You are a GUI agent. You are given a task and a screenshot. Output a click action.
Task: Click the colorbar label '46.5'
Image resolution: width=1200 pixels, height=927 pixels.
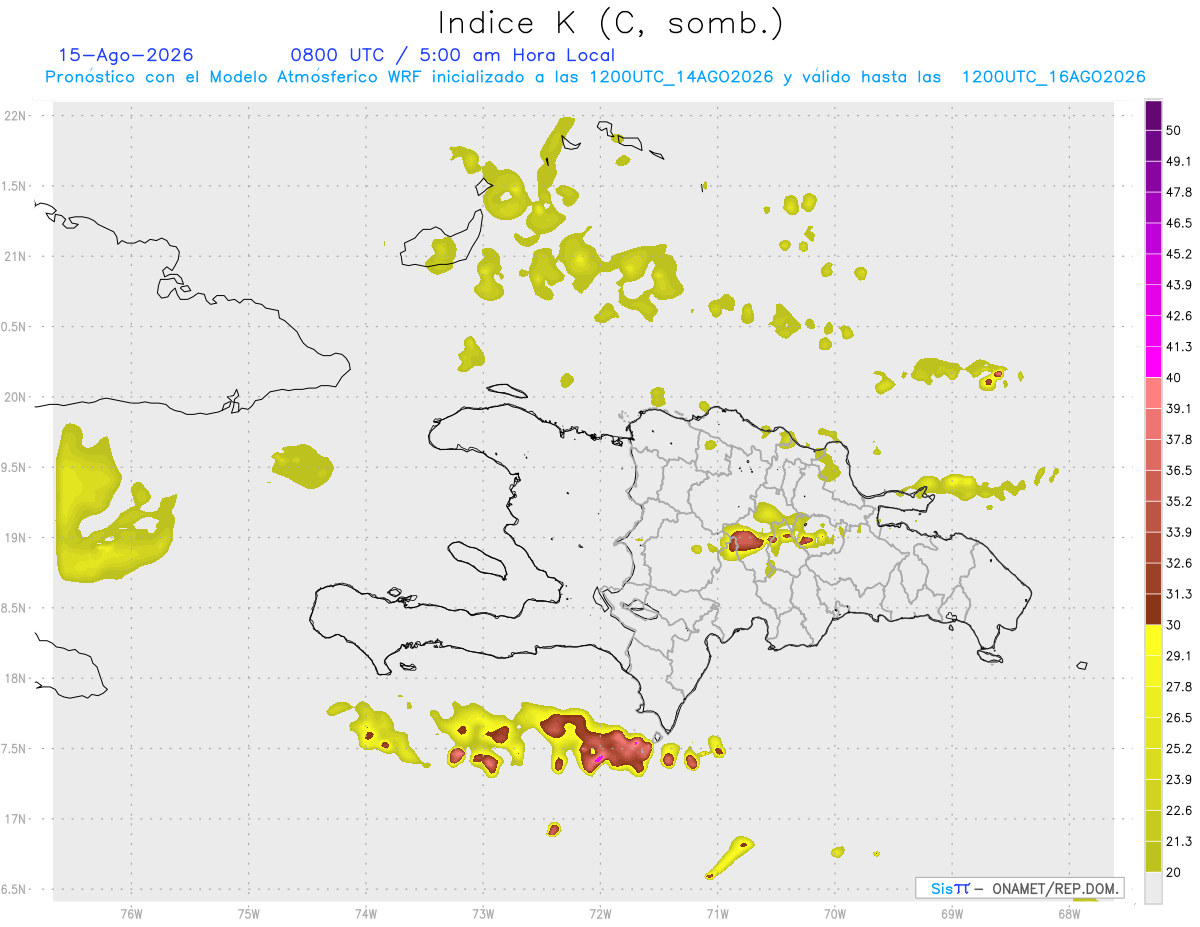(1180, 223)
